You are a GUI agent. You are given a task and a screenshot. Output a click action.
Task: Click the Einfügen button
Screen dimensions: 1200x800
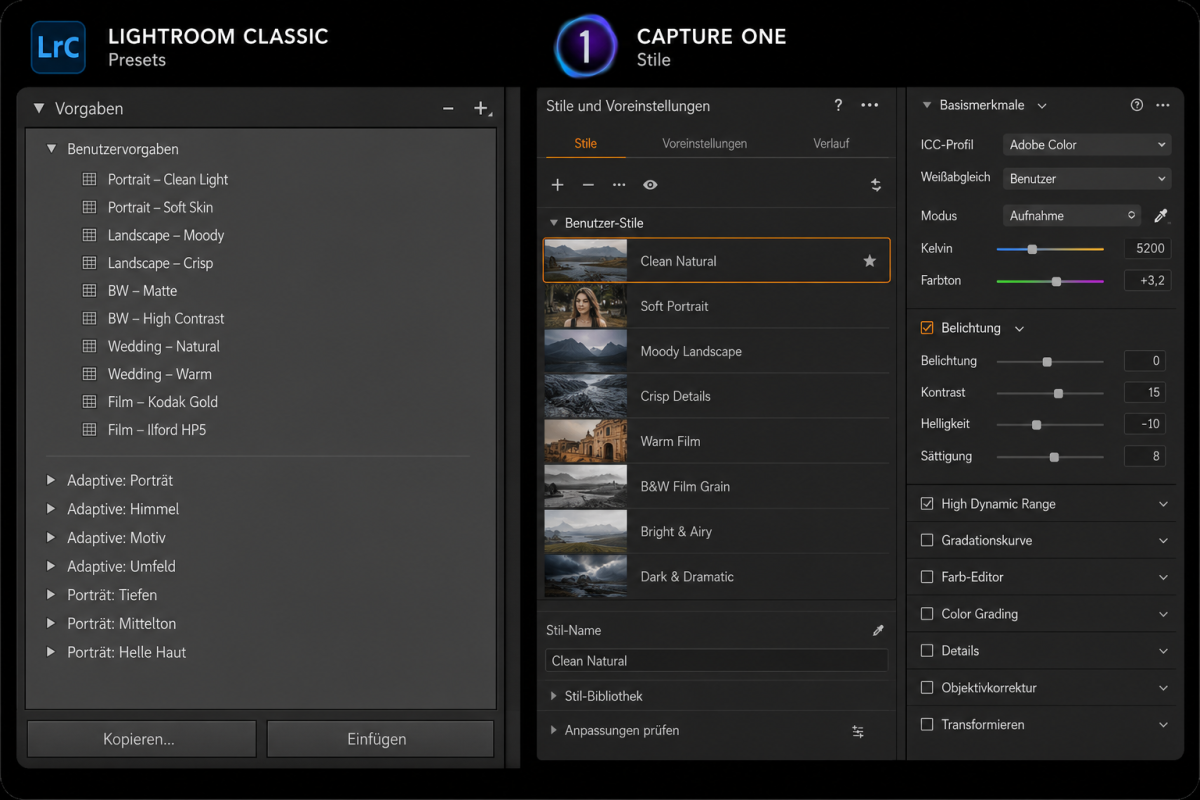[380, 740]
